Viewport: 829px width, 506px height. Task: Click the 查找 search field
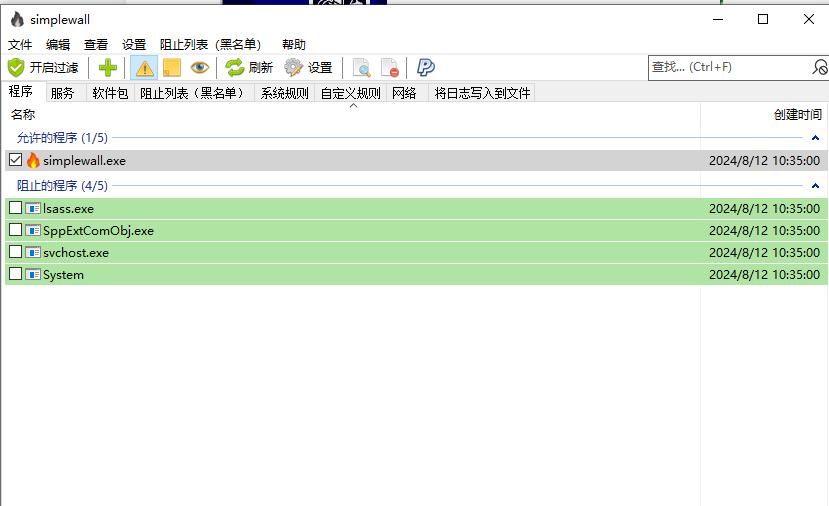pyautogui.click(x=728, y=67)
